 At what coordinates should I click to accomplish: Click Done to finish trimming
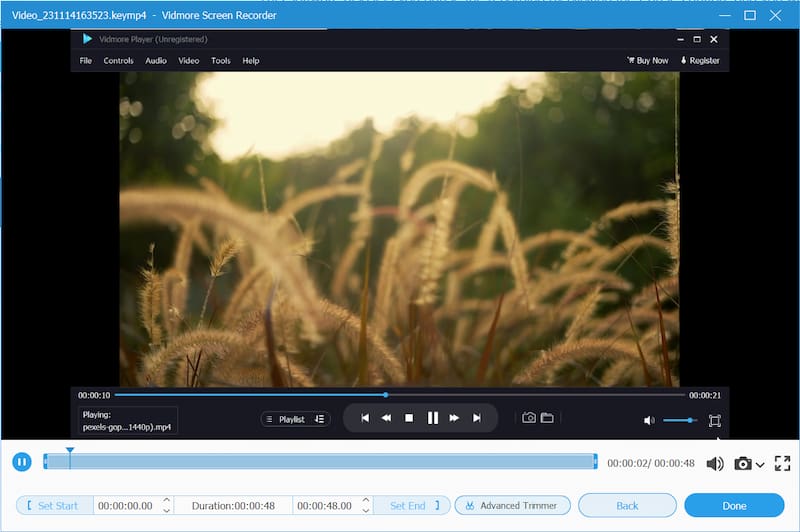[734, 505]
